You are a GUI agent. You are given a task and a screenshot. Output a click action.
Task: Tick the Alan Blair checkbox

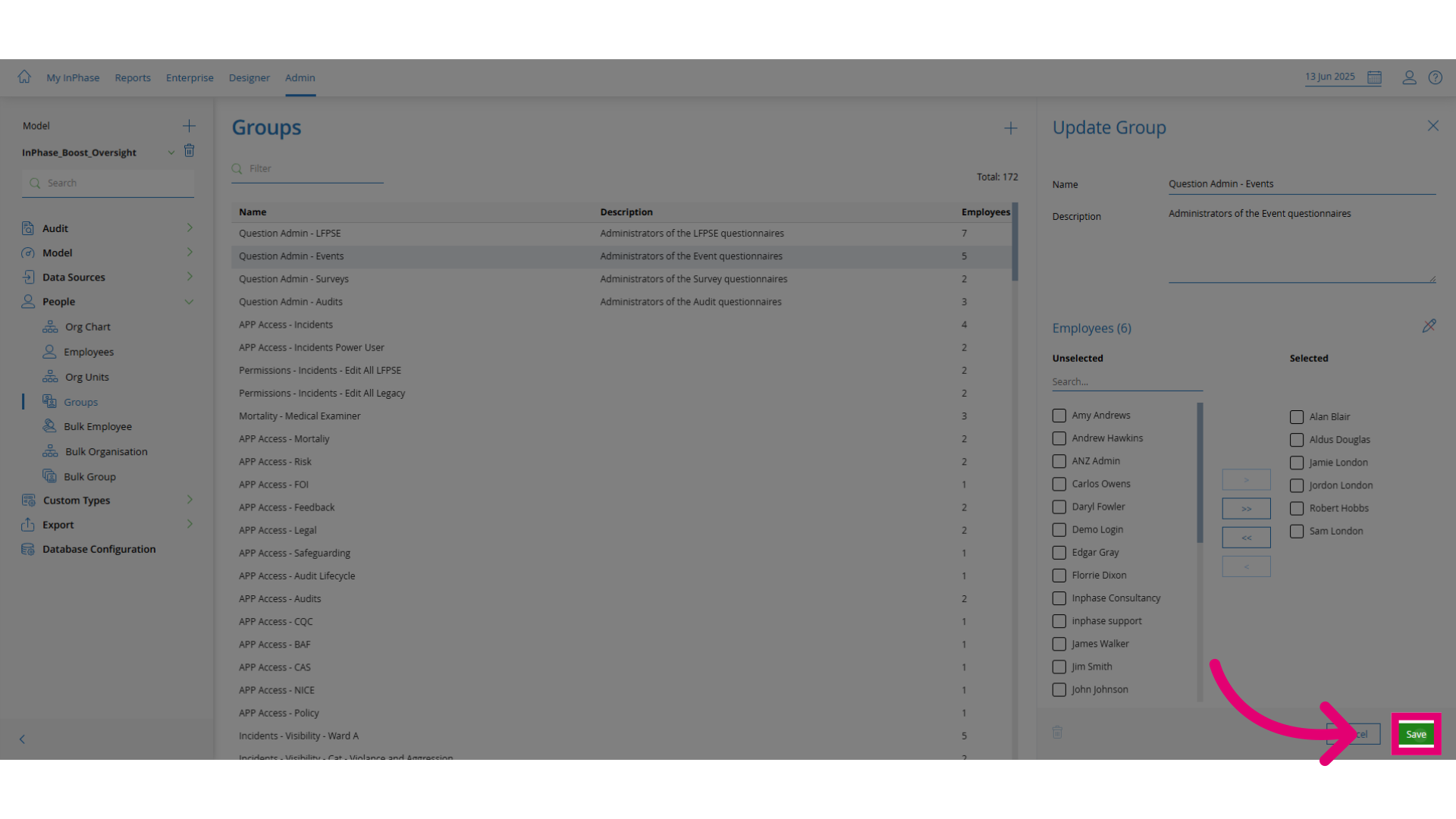coord(1297,417)
